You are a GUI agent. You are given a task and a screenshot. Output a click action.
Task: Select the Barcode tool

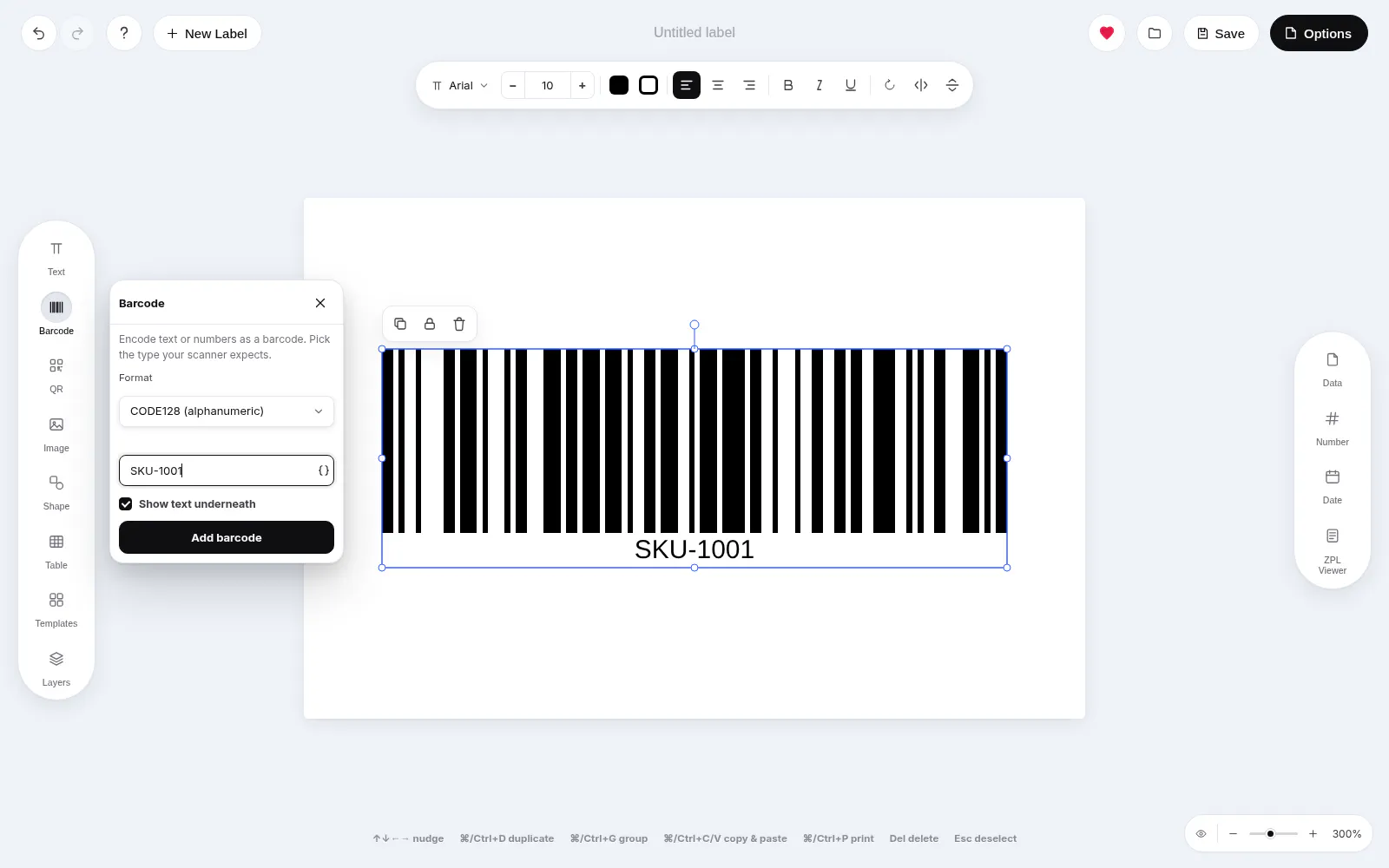tap(56, 315)
